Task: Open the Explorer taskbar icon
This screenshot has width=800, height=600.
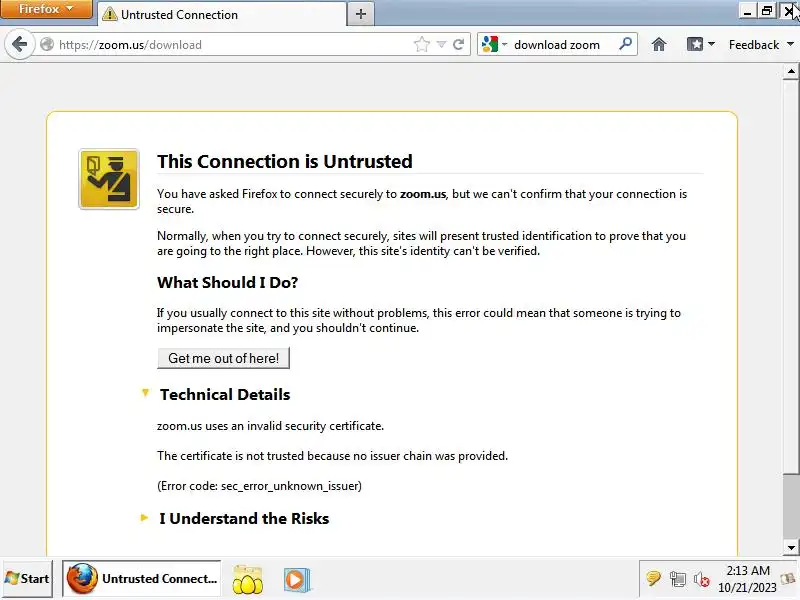Action: tap(247, 580)
